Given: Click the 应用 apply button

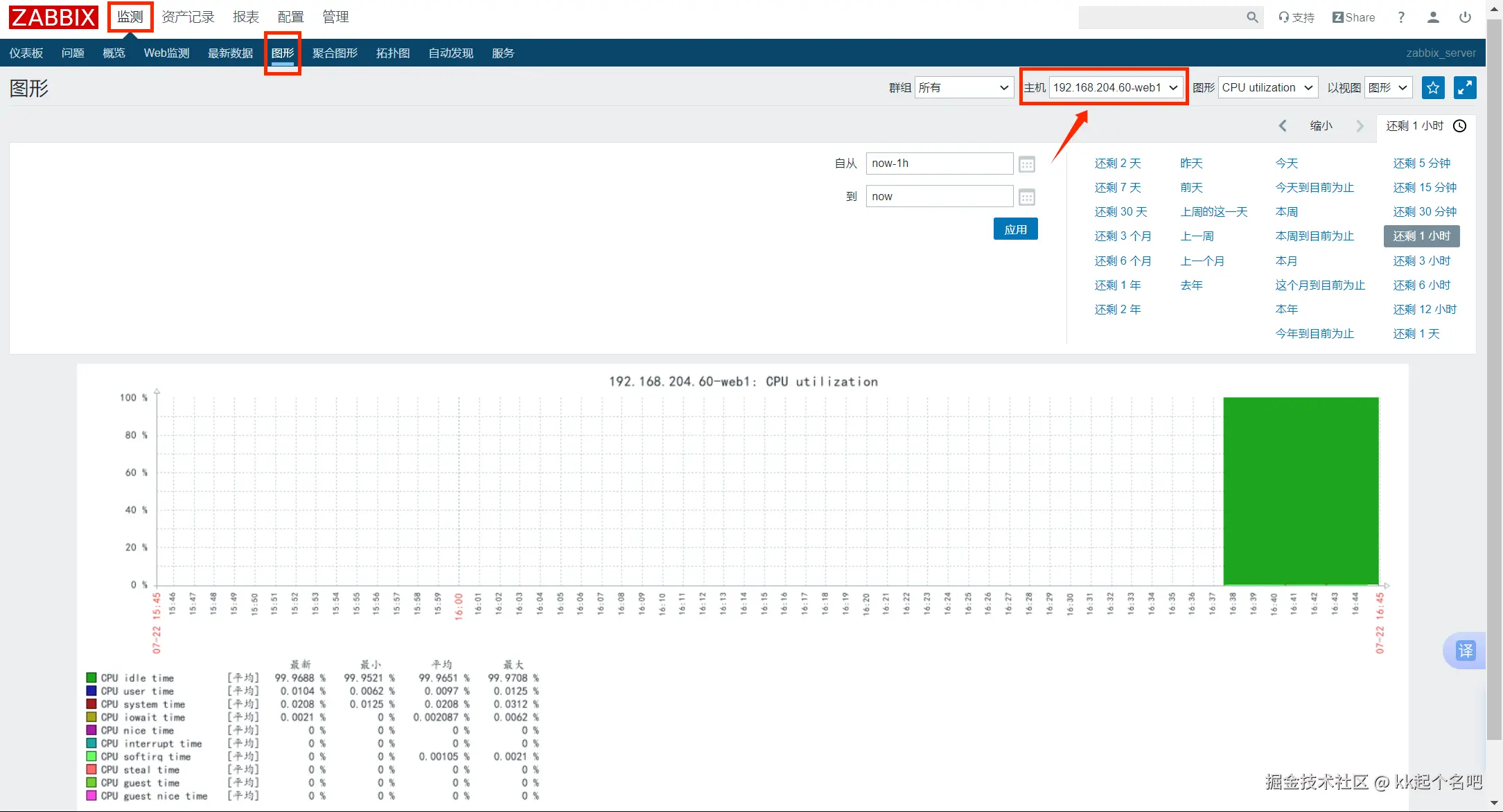Looking at the screenshot, I should (x=1015, y=229).
